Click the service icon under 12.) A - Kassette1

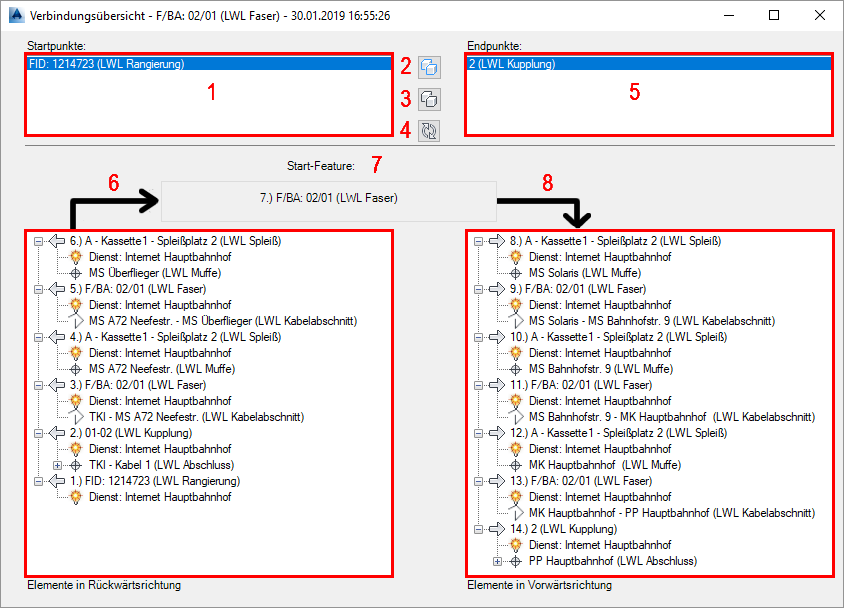[516, 449]
